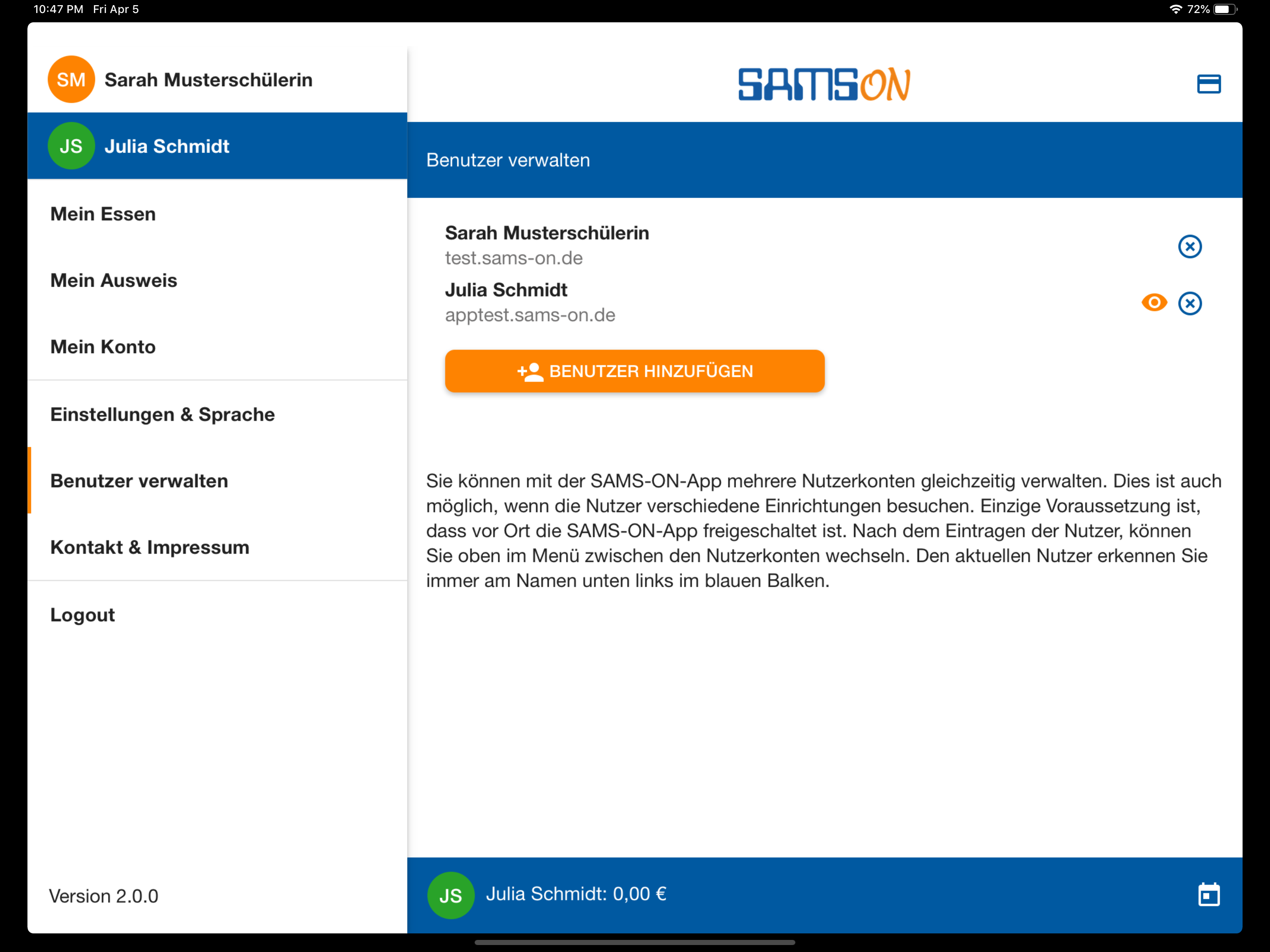The width and height of the screenshot is (1270, 952).
Task: Tap the orange SM avatar in sidebar
Action: [71, 79]
